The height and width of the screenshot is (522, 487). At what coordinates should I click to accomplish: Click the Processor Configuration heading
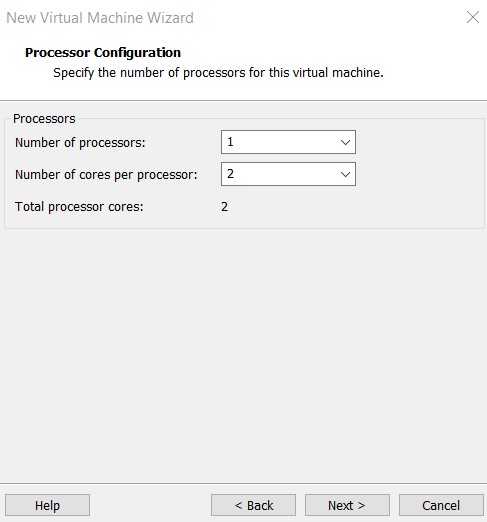coord(103,53)
